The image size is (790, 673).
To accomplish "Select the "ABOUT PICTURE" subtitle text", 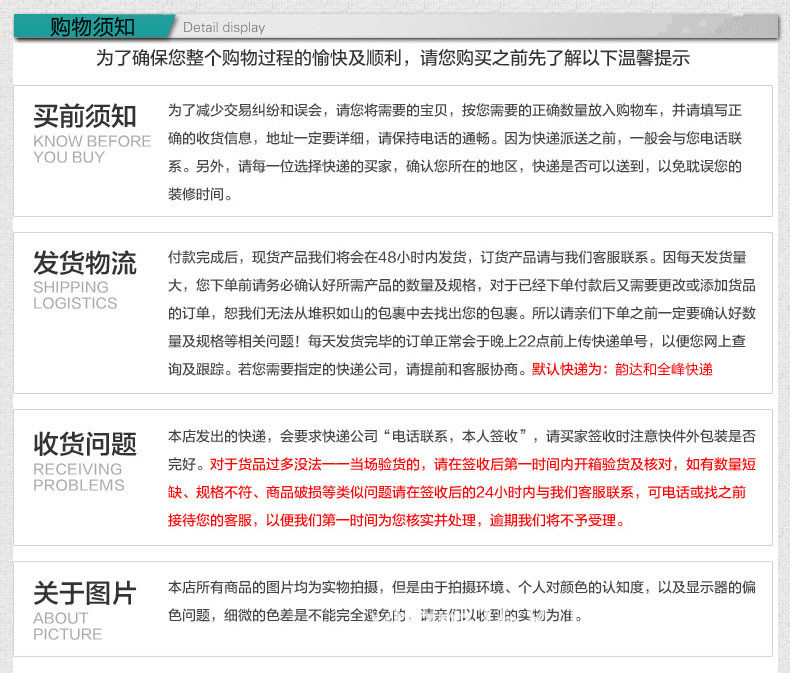I will pos(68,626).
